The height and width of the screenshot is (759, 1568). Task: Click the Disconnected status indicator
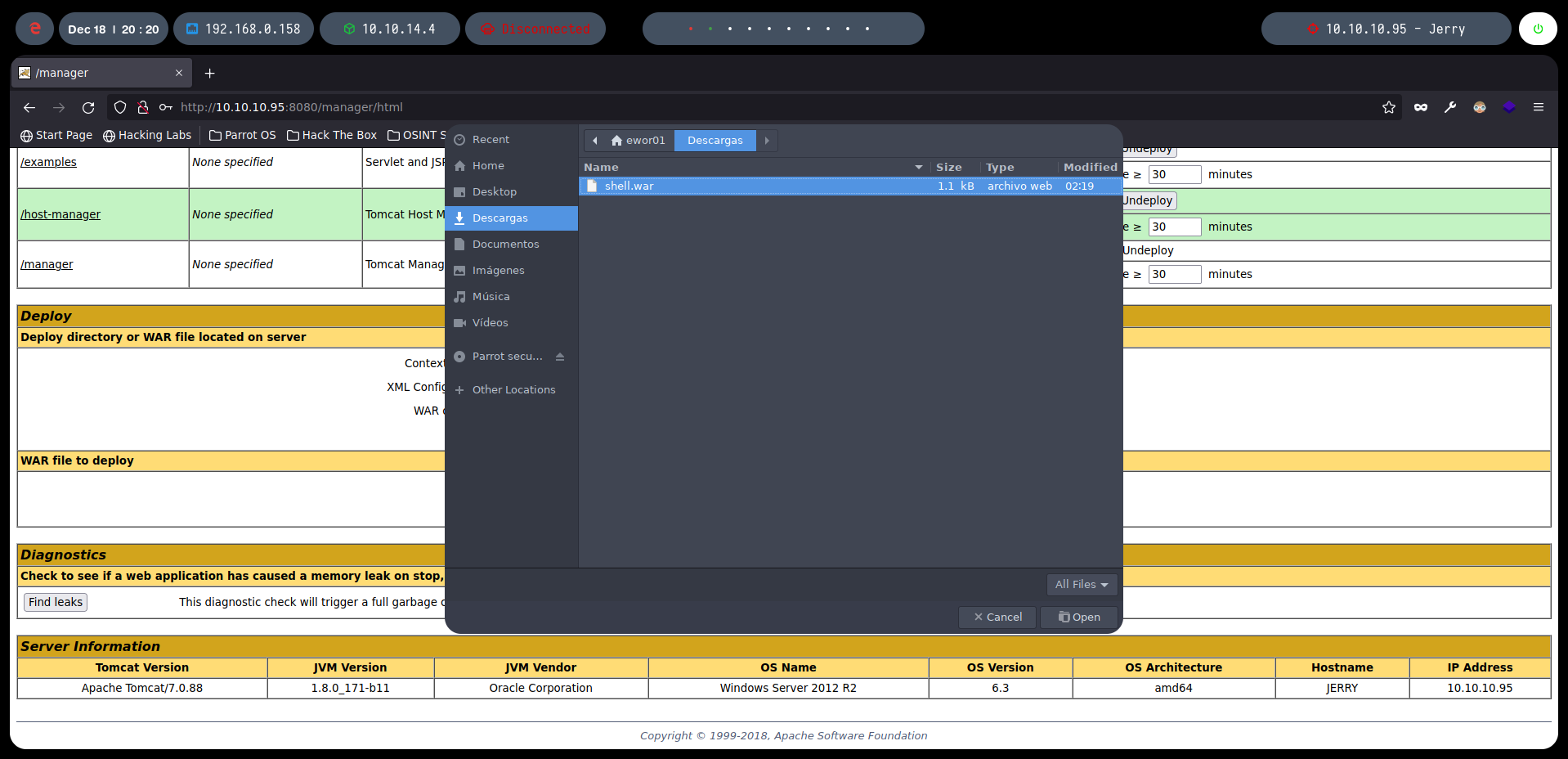535,29
